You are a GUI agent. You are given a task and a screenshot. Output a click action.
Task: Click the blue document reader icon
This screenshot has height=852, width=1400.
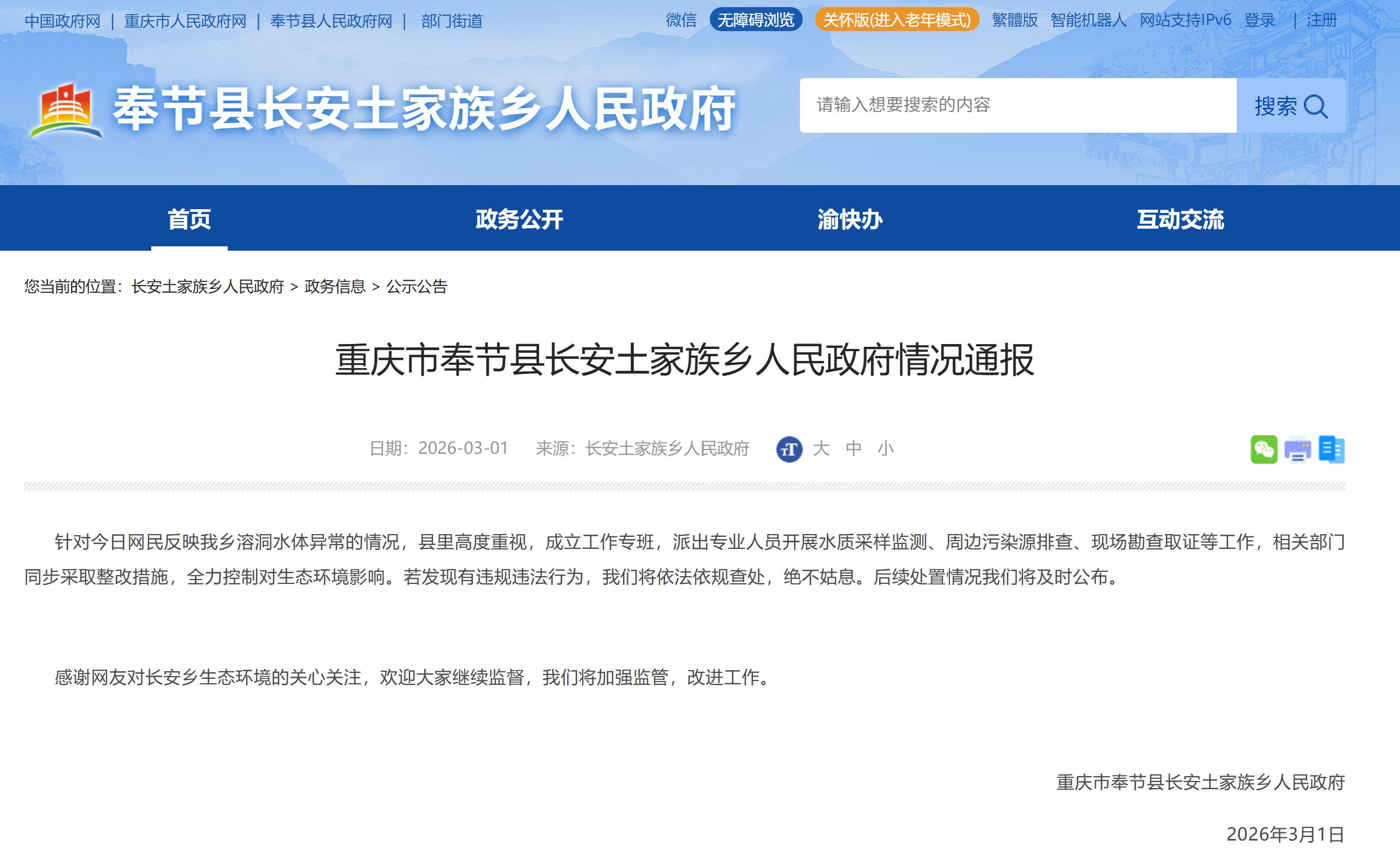point(1331,449)
